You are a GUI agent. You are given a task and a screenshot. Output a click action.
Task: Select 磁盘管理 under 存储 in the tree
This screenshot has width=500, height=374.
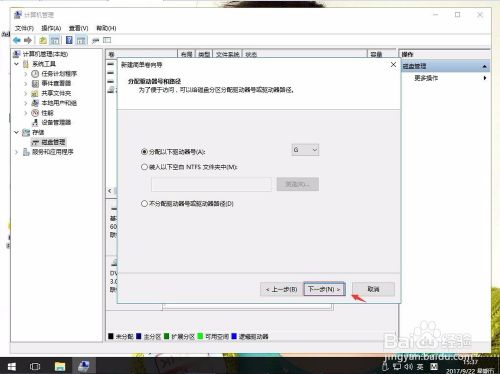(x=53, y=142)
